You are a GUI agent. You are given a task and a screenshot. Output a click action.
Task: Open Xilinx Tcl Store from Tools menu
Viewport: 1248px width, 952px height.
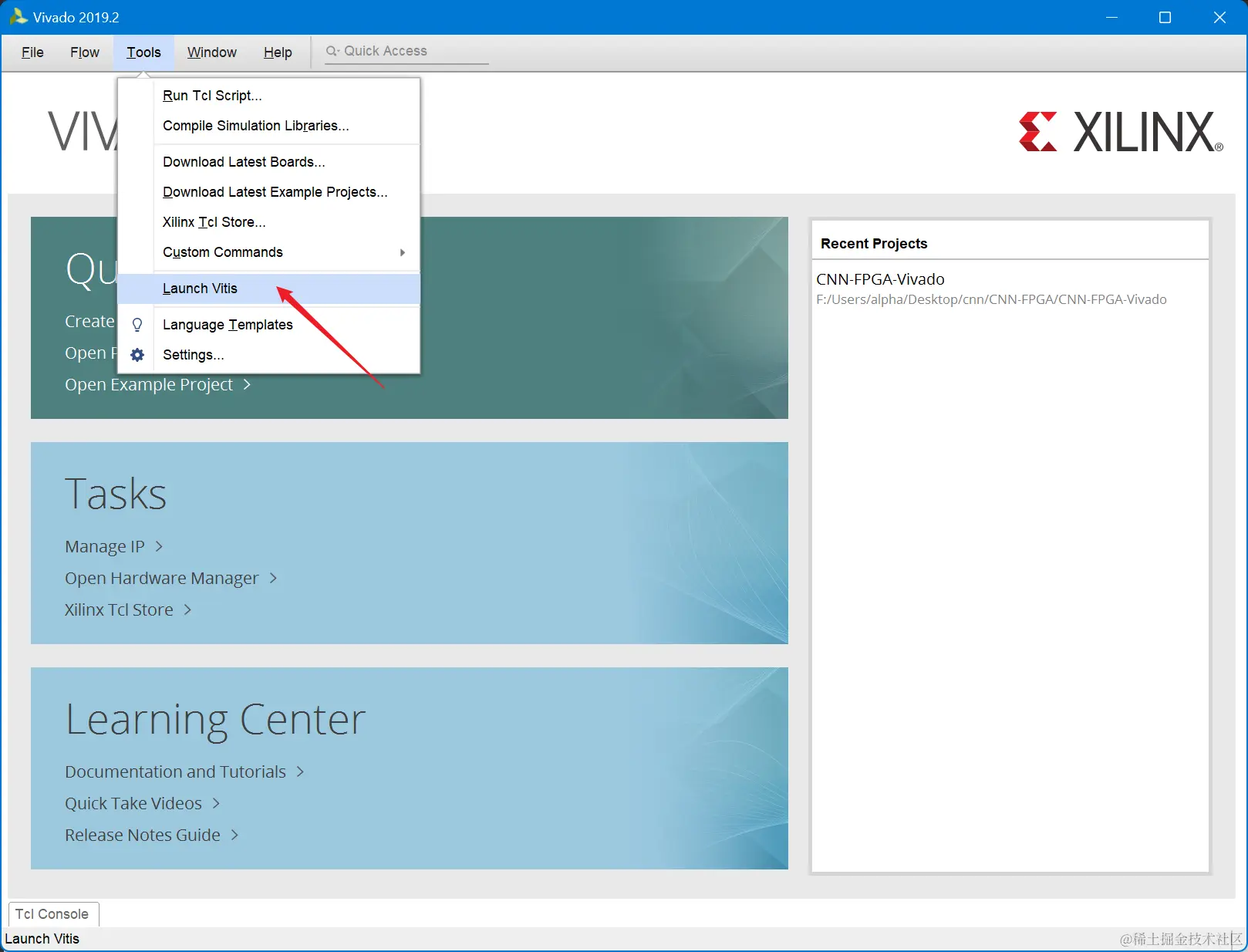pos(269,222)
